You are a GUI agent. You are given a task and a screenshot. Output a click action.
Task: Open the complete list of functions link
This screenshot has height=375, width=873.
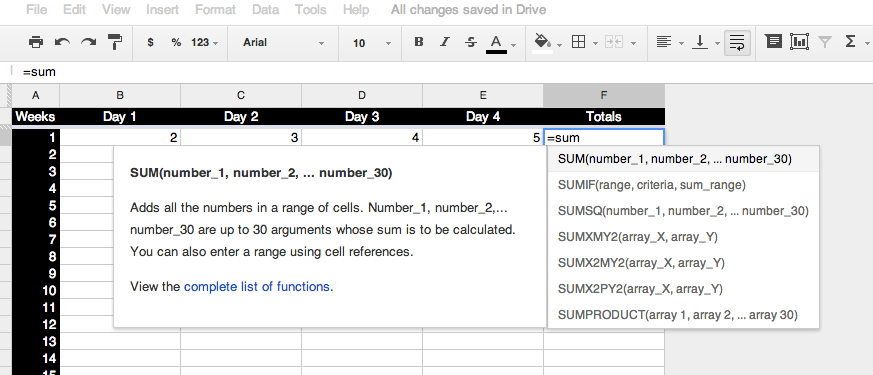point(257,287)
